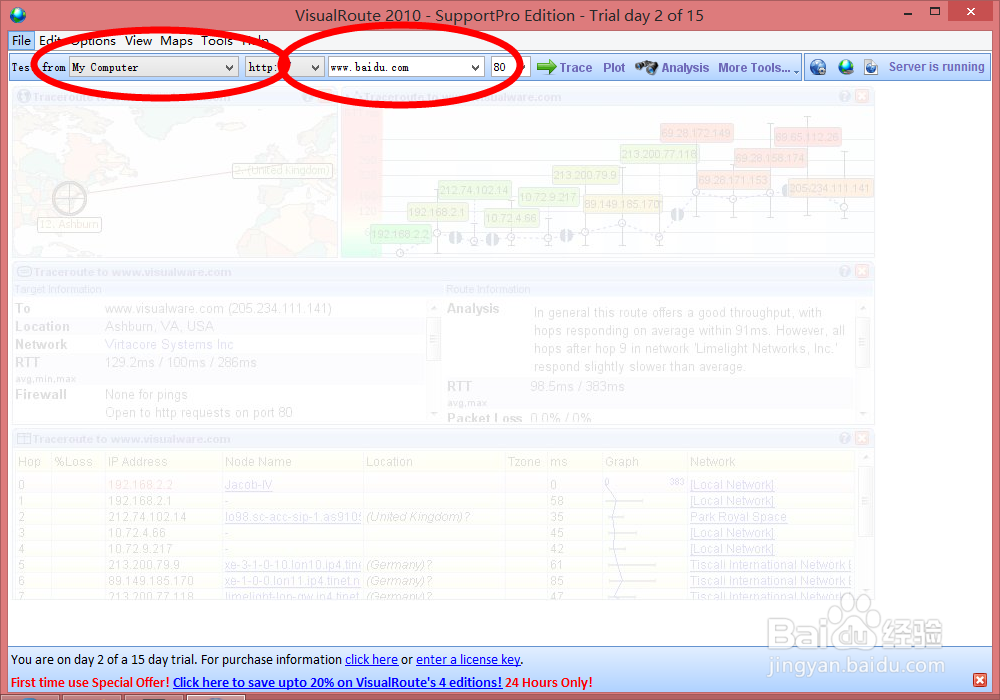Select hop node 69.65.112.26 on graph
Viewport: 1000px width, 700px height.
807,137
